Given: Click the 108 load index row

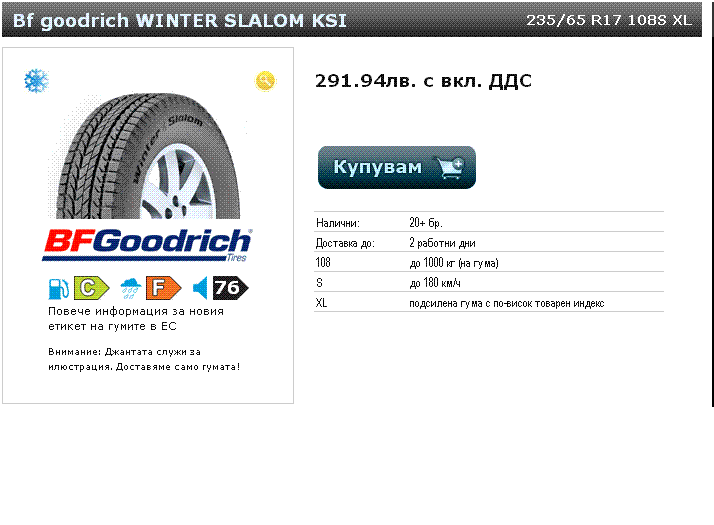Looking at the screenshot, I should tap(489, 262).
